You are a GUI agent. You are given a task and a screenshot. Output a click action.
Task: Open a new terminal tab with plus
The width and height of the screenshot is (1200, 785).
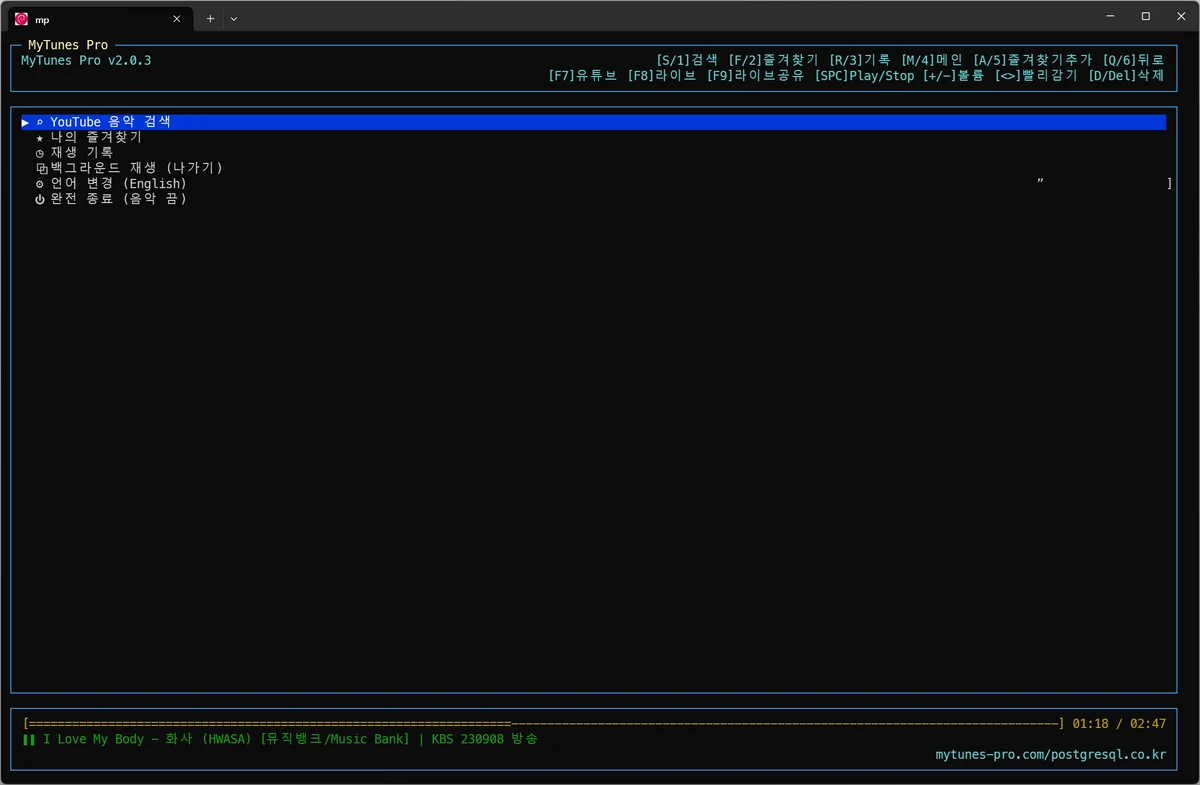(210, 18)
